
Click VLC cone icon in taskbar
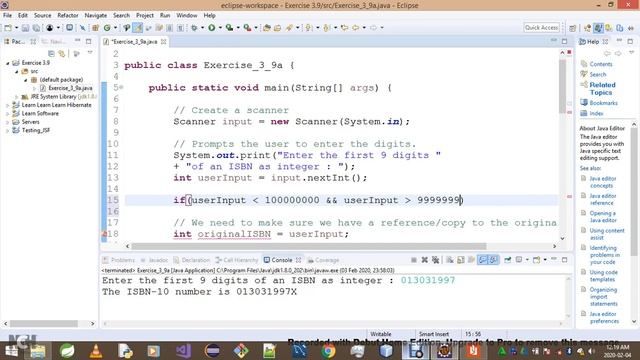(x=96, y=351)
